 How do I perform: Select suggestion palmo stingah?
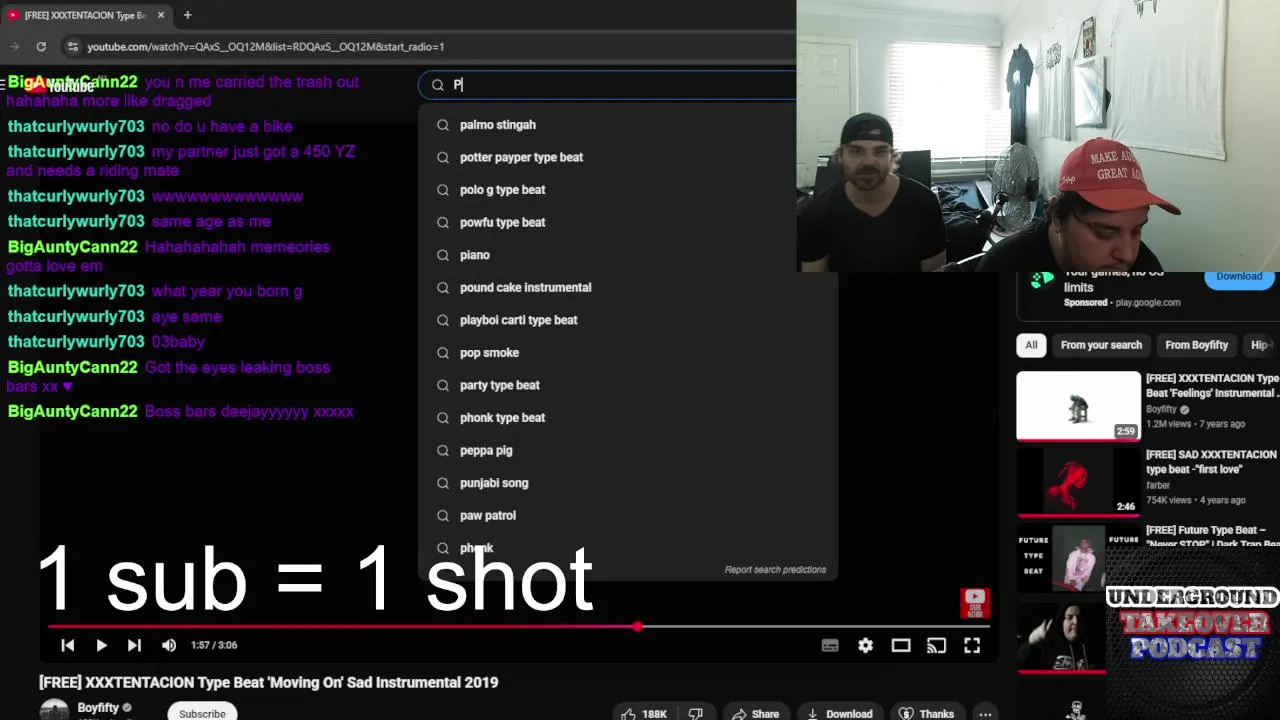[x=497, y=125]
